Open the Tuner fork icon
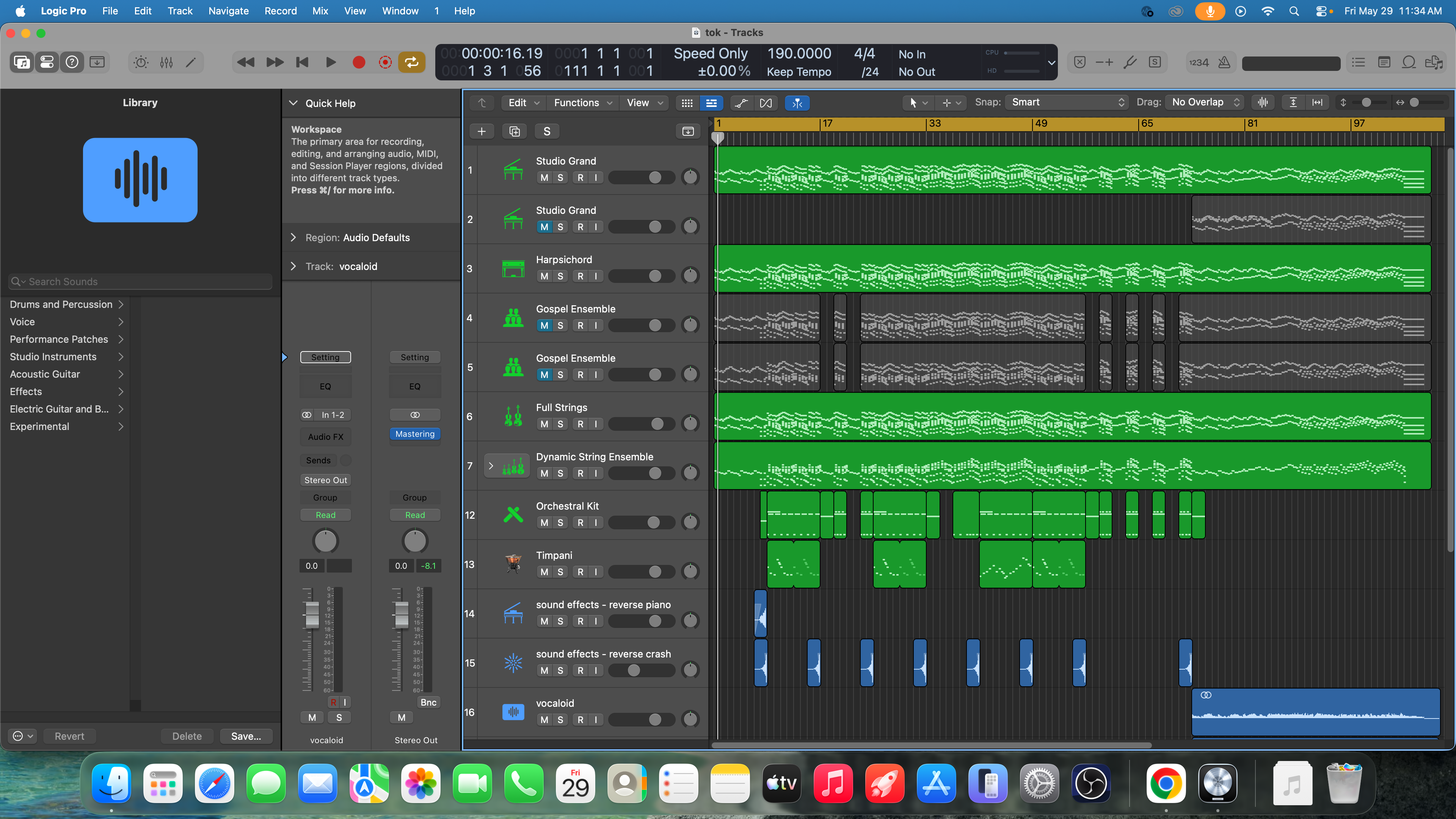The width and height of the screenshot is (1456, 819). pyautogui.click(x=1129, y=62)
